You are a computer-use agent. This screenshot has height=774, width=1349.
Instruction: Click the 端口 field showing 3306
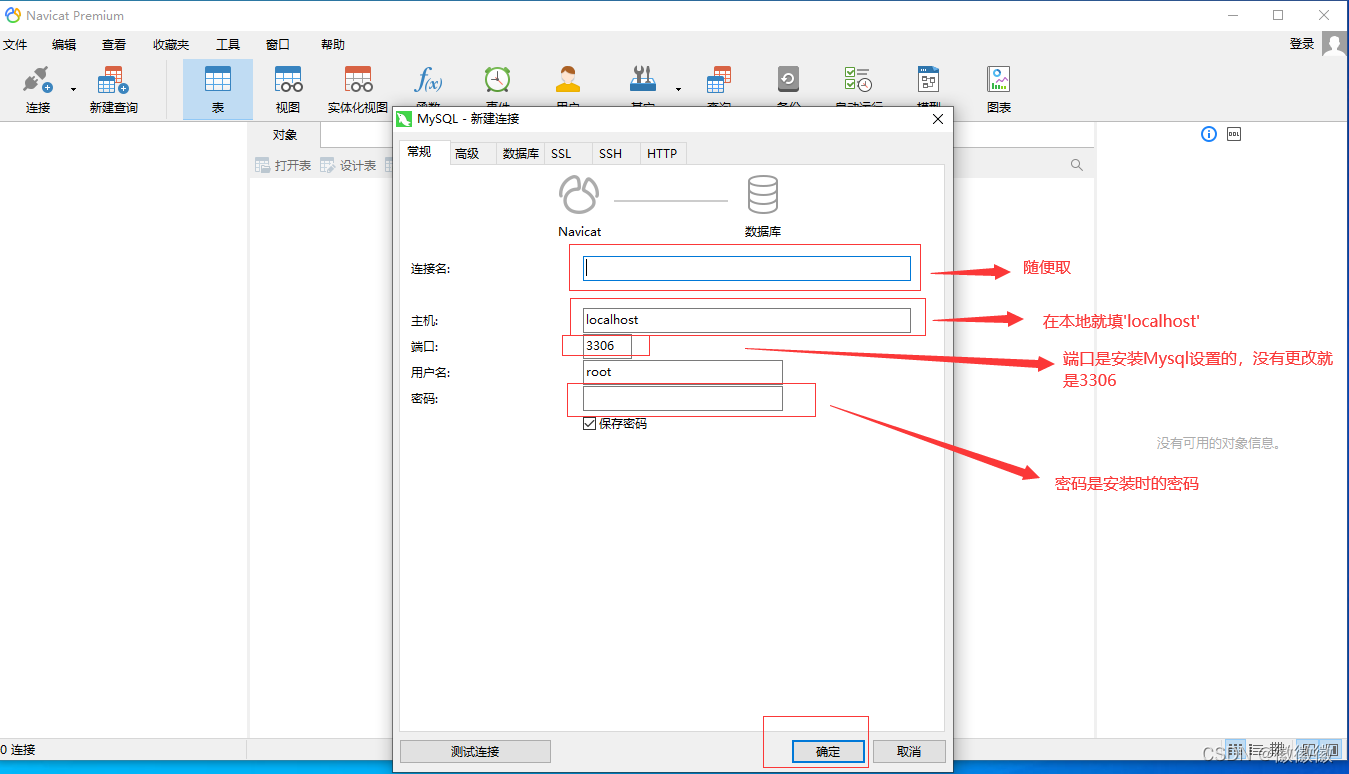coord(608,346)
